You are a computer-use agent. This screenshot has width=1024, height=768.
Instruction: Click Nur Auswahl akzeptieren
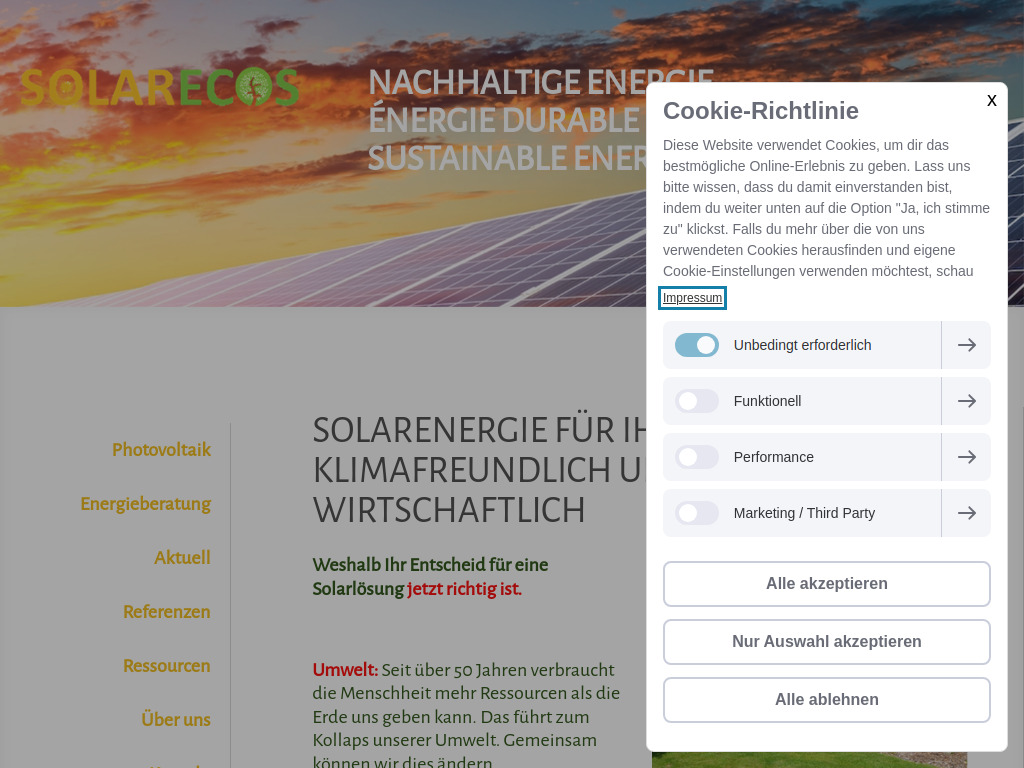click(x=826, y=641)
